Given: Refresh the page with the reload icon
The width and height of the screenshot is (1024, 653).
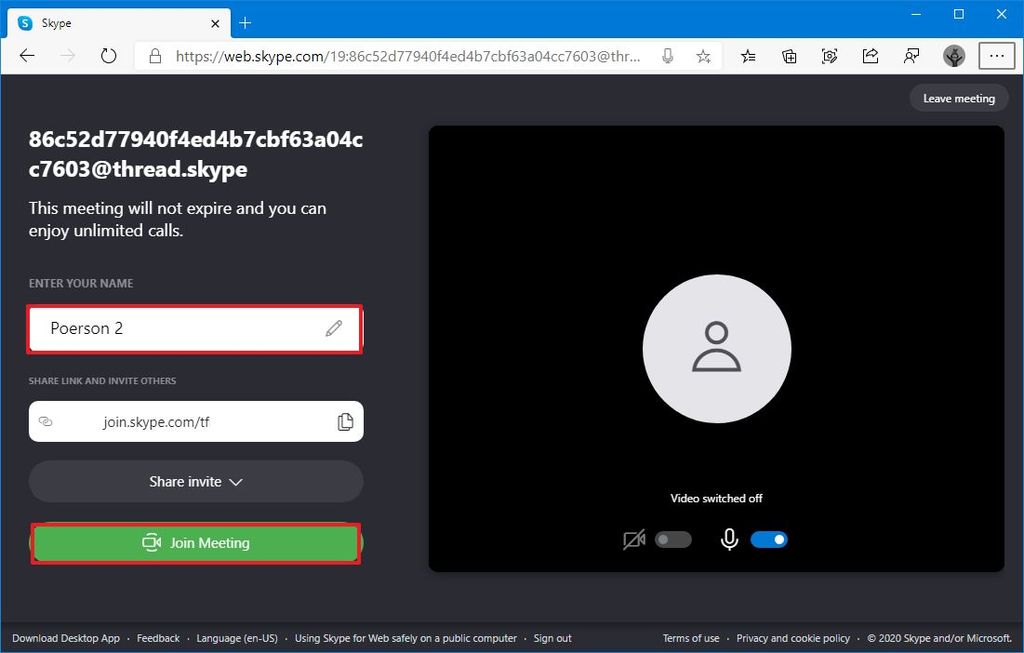Looking at the screenshot, I should point(108,56).
